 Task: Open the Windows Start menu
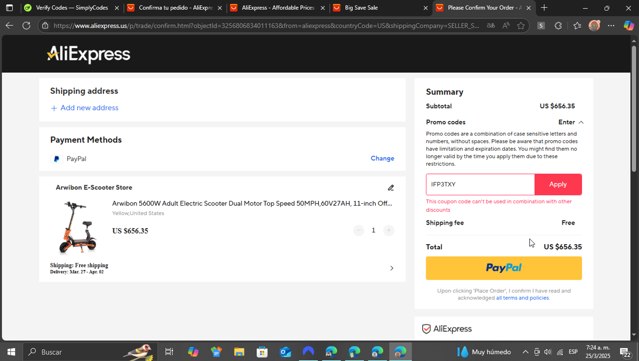(x=11, y=352)
